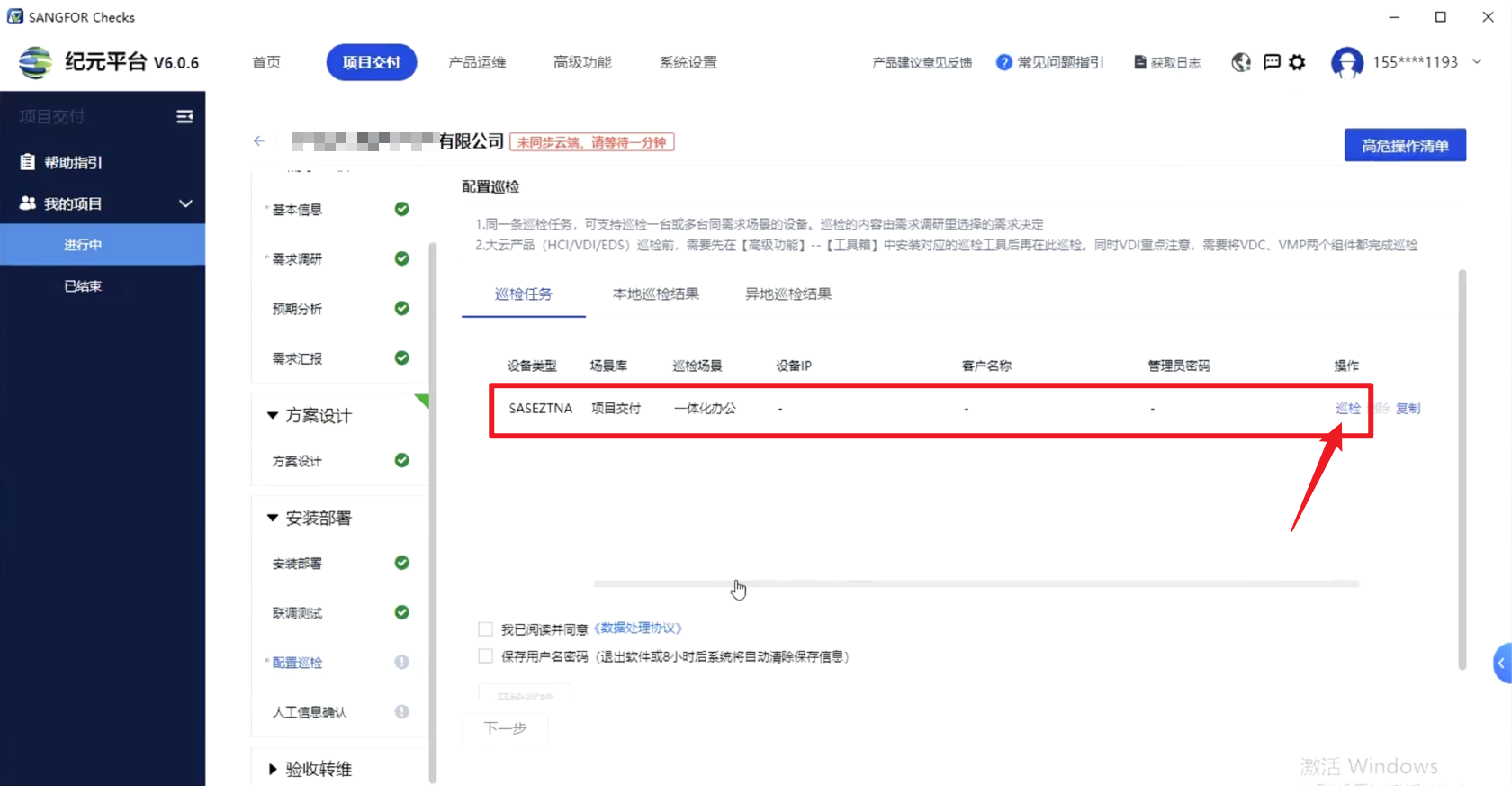
Task: Select 已结束 in the left sidebar
Action: [83, 286]
